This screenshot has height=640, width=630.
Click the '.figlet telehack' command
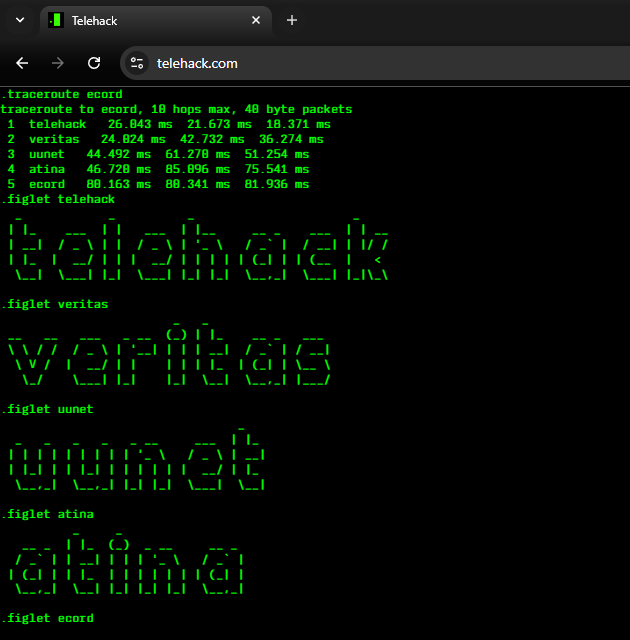click(58, 199)
